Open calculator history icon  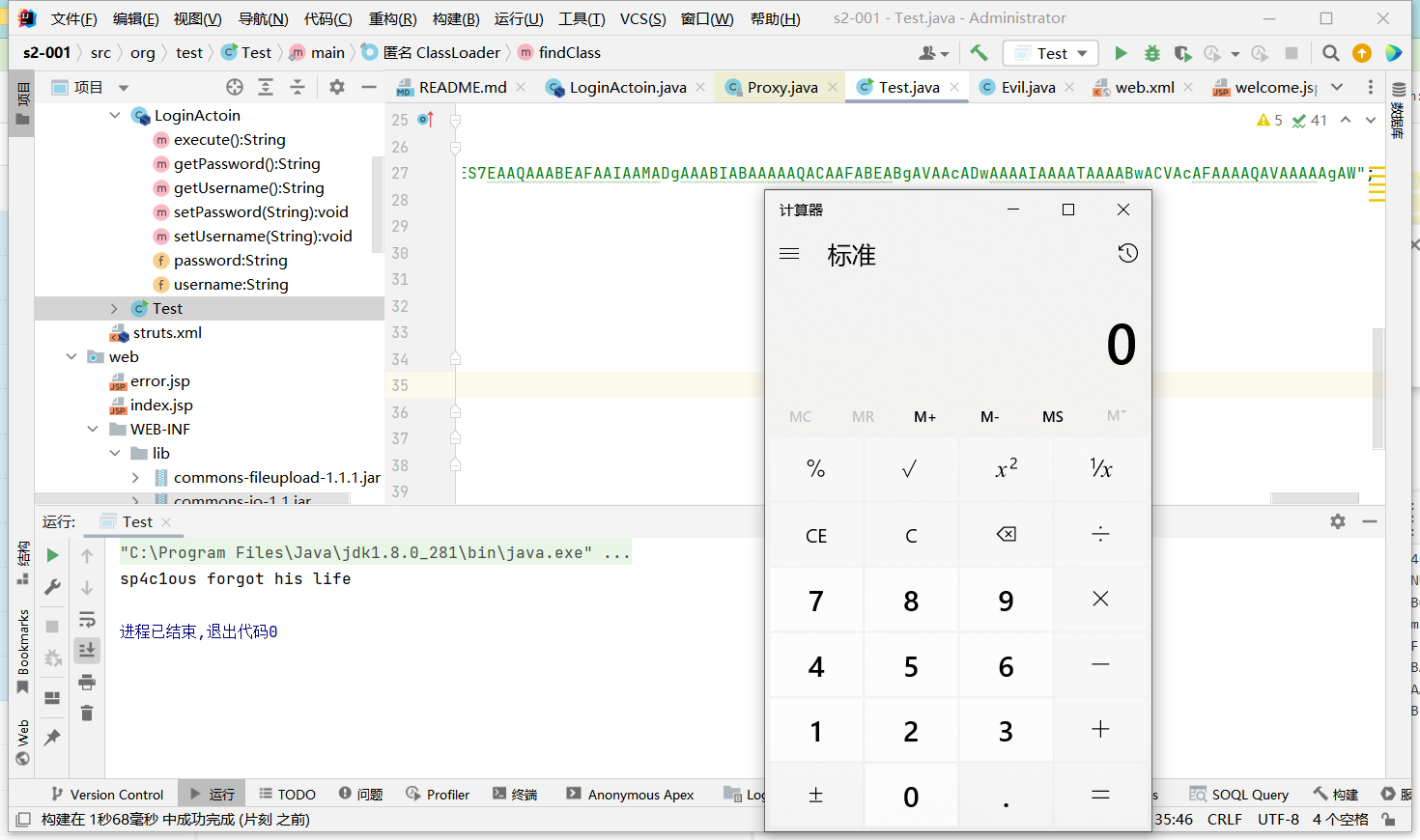pyautogui.click(x=1127, y=254)
